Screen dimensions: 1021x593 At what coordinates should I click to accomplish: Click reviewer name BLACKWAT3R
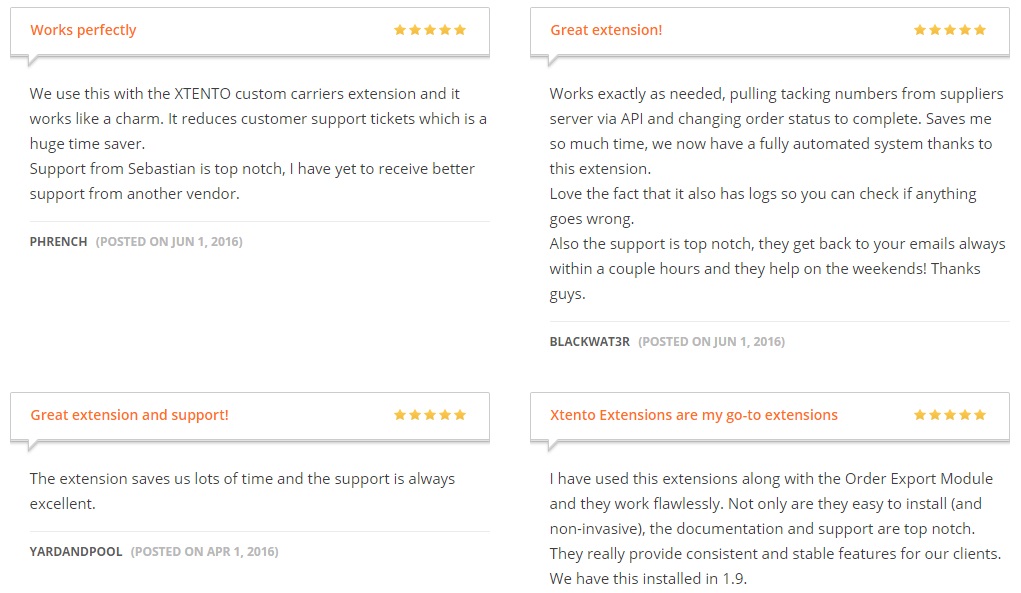(589, 342)
